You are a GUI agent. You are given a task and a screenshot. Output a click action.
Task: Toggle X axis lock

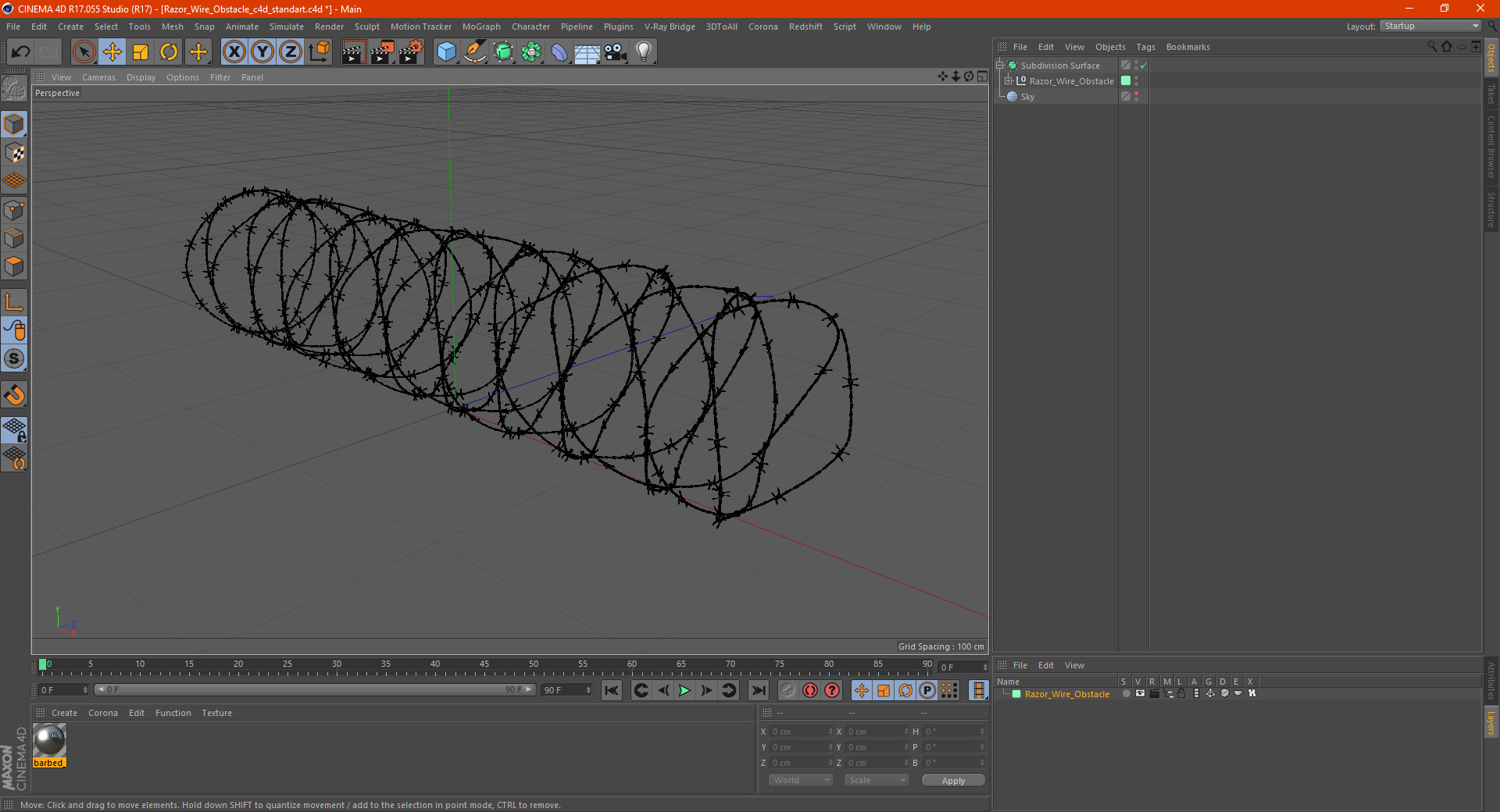tap(234, 52)
